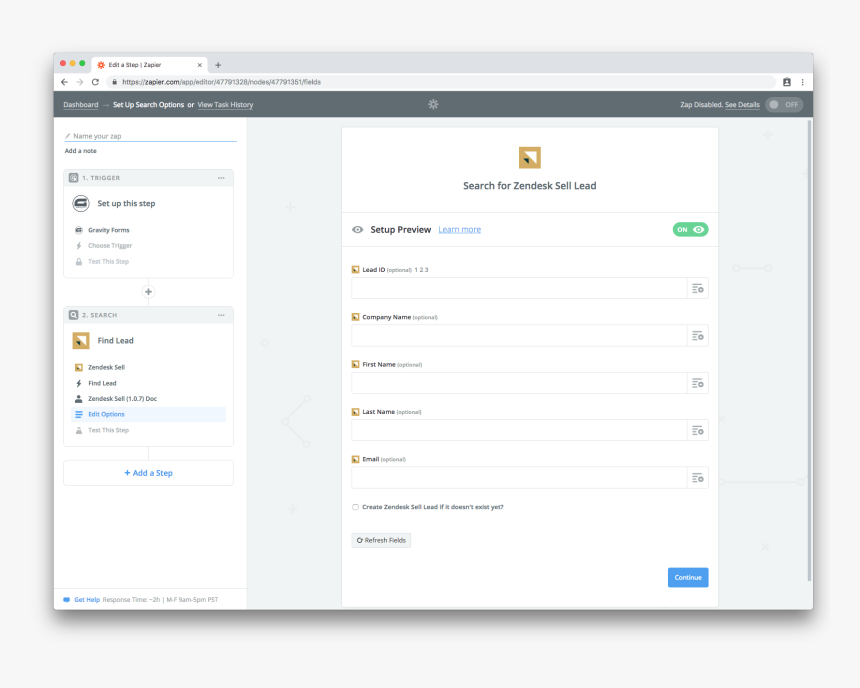860x688 pixels.
Task: Toggle the Setup Preview ON switch
Action: [691, 229]
